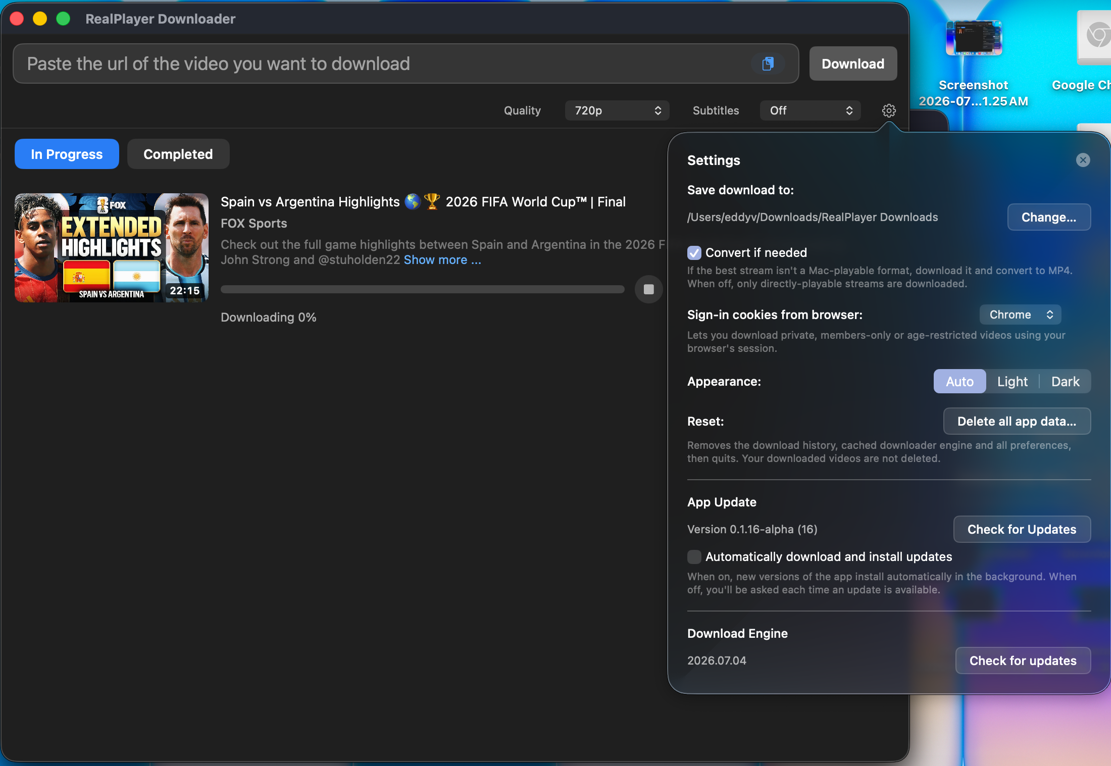
Task: Click the download progress bar
Action: point(422,289)
